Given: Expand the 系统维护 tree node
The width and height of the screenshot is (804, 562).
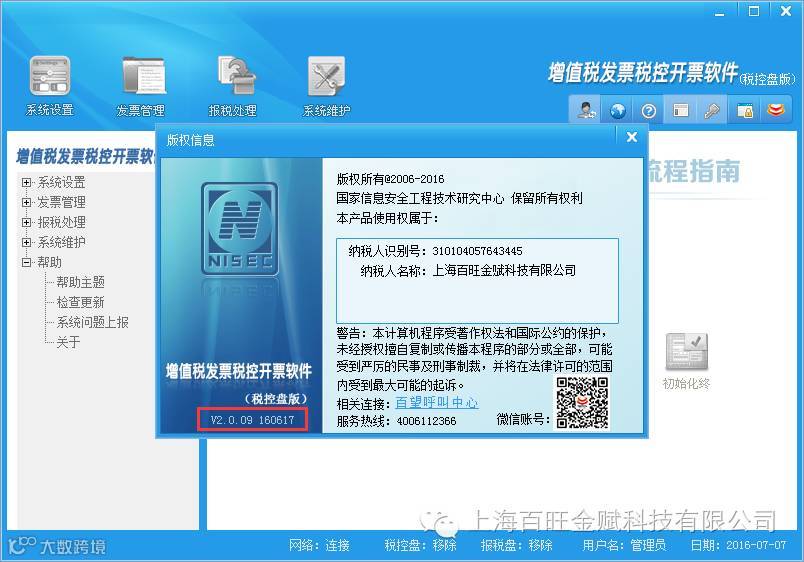Looking at the screenshot, I should [27, 242].
